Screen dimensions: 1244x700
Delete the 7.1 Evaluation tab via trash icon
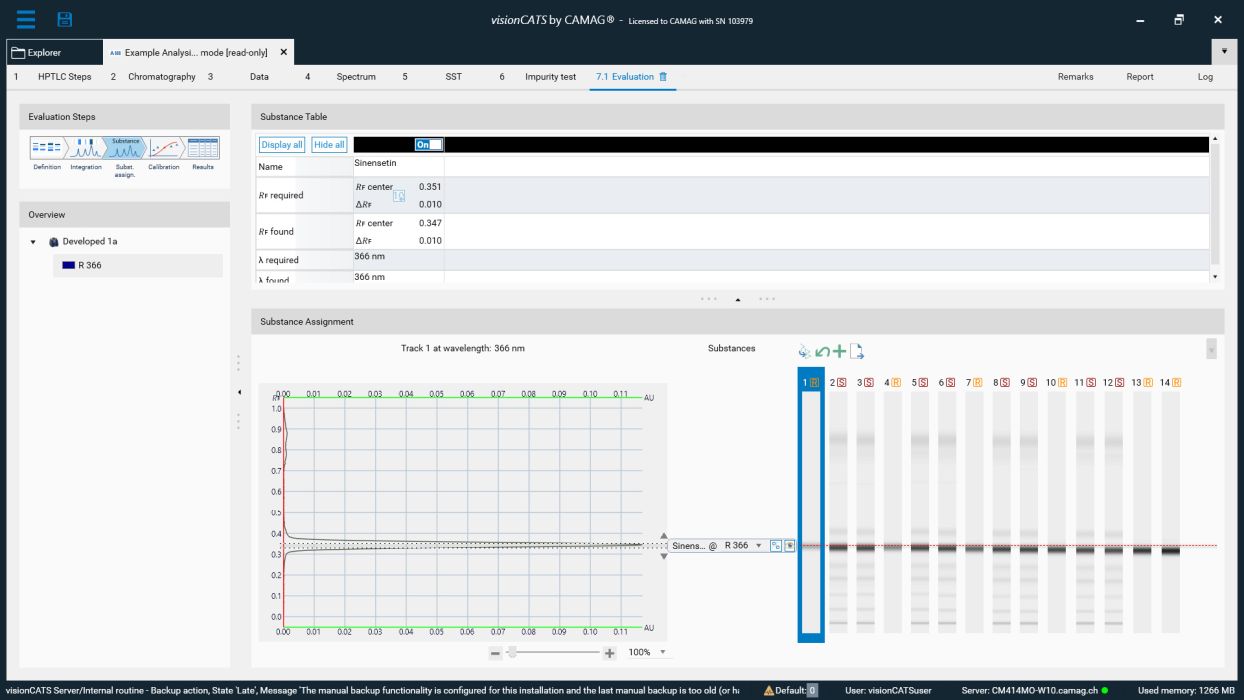pyautogui.click(x=663, y=77)
